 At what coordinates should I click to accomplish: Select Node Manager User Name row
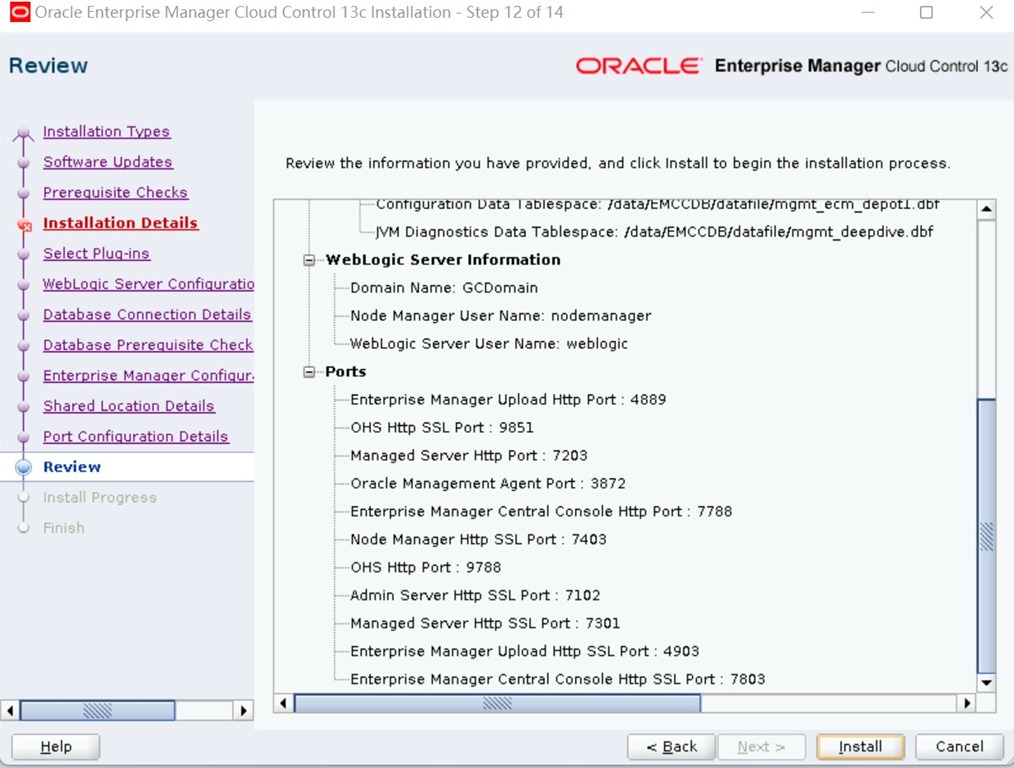click(501, 315)
